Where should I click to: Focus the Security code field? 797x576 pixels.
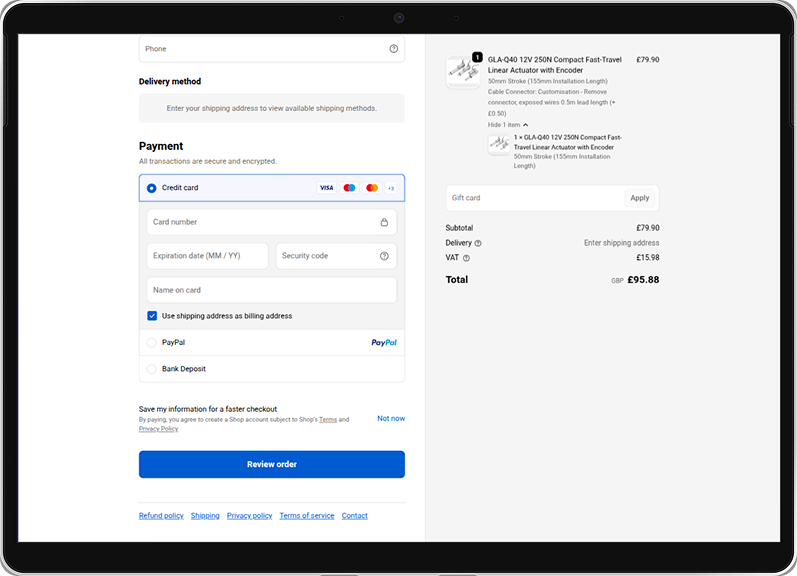[x=336, y=256]
